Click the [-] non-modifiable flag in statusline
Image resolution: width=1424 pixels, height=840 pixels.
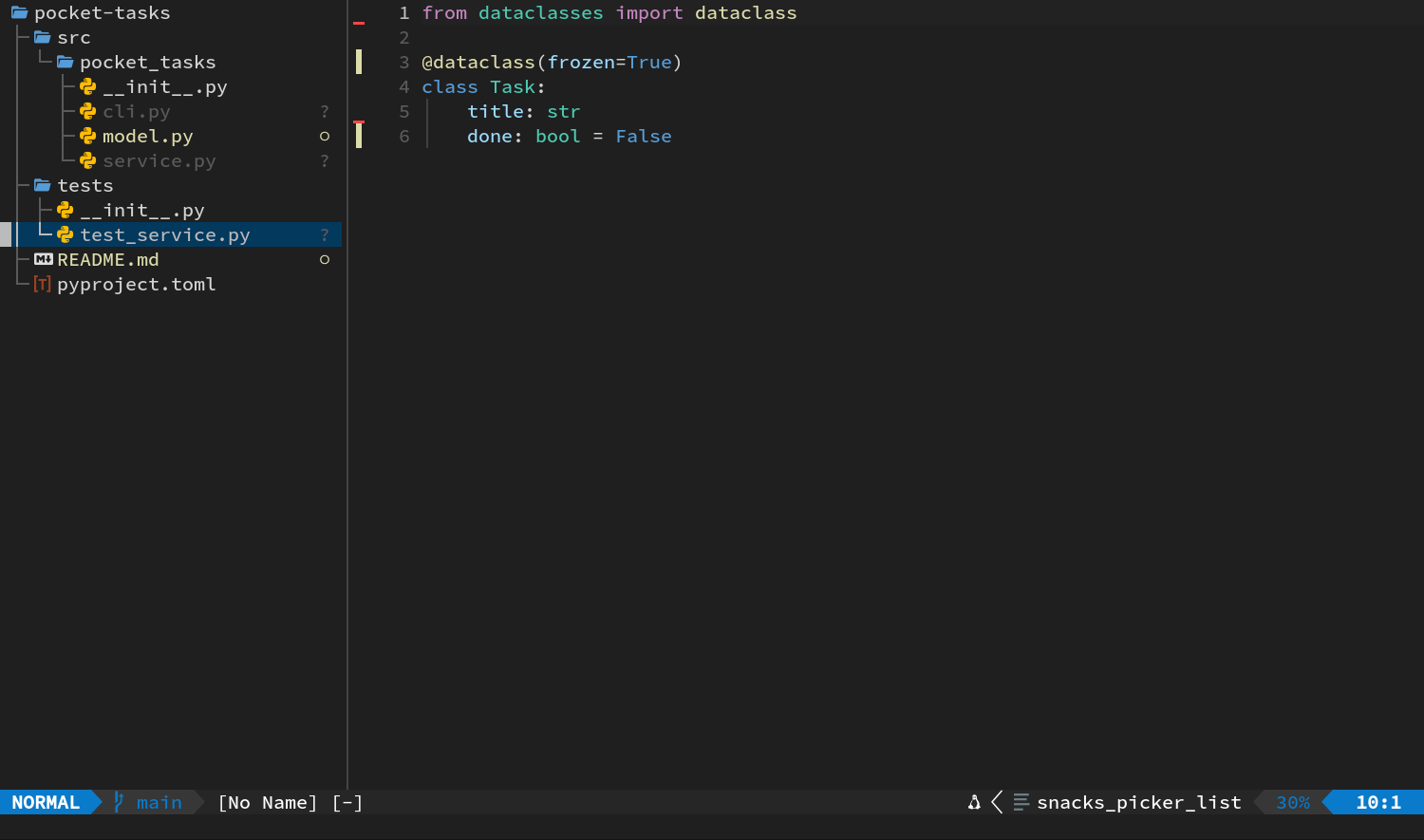pyautogui.click(x=347, y=803)
